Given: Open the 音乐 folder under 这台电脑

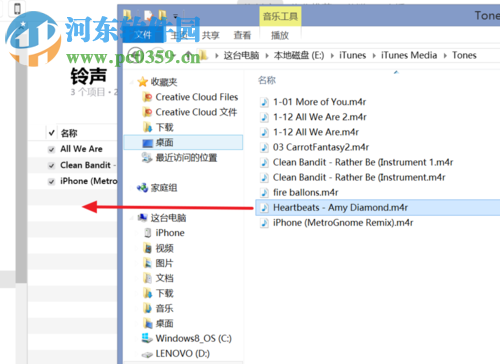Looking at the screenshot, I should pyautogui.click(x=165, y=308).
